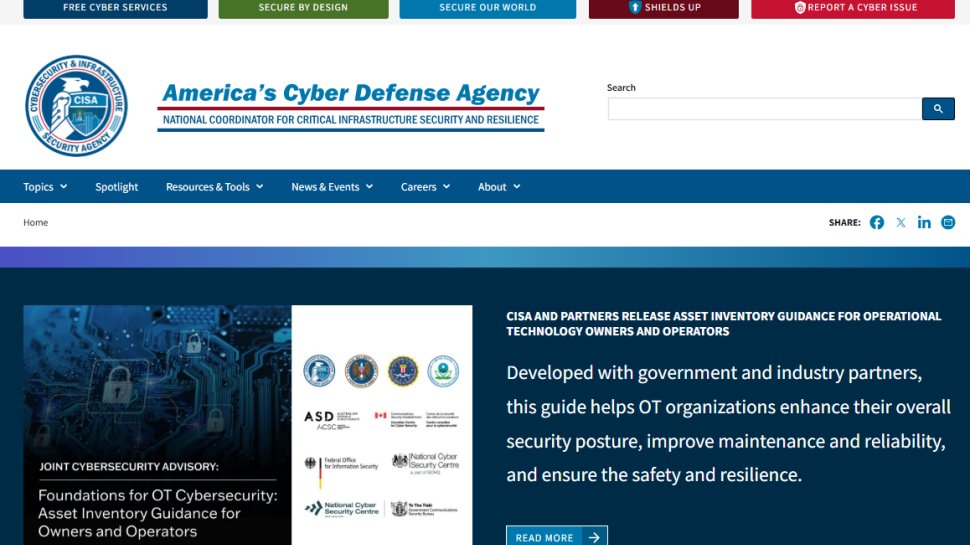Click the German Federal Office logo
Screen dimensions: 970x545
coord(341,471)
